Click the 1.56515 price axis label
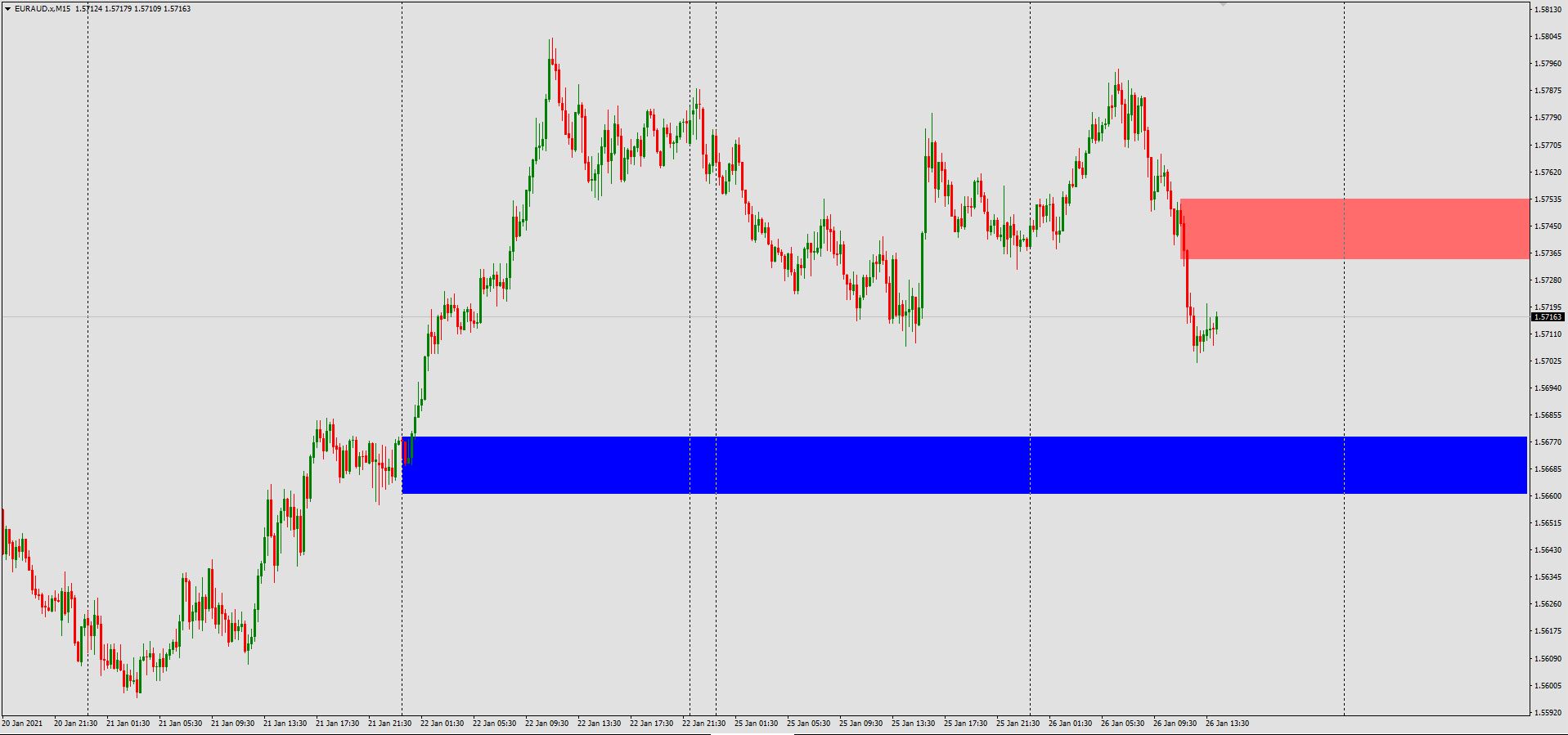The width and height of the screenshot is (1568, 735). coord(1548,523)
